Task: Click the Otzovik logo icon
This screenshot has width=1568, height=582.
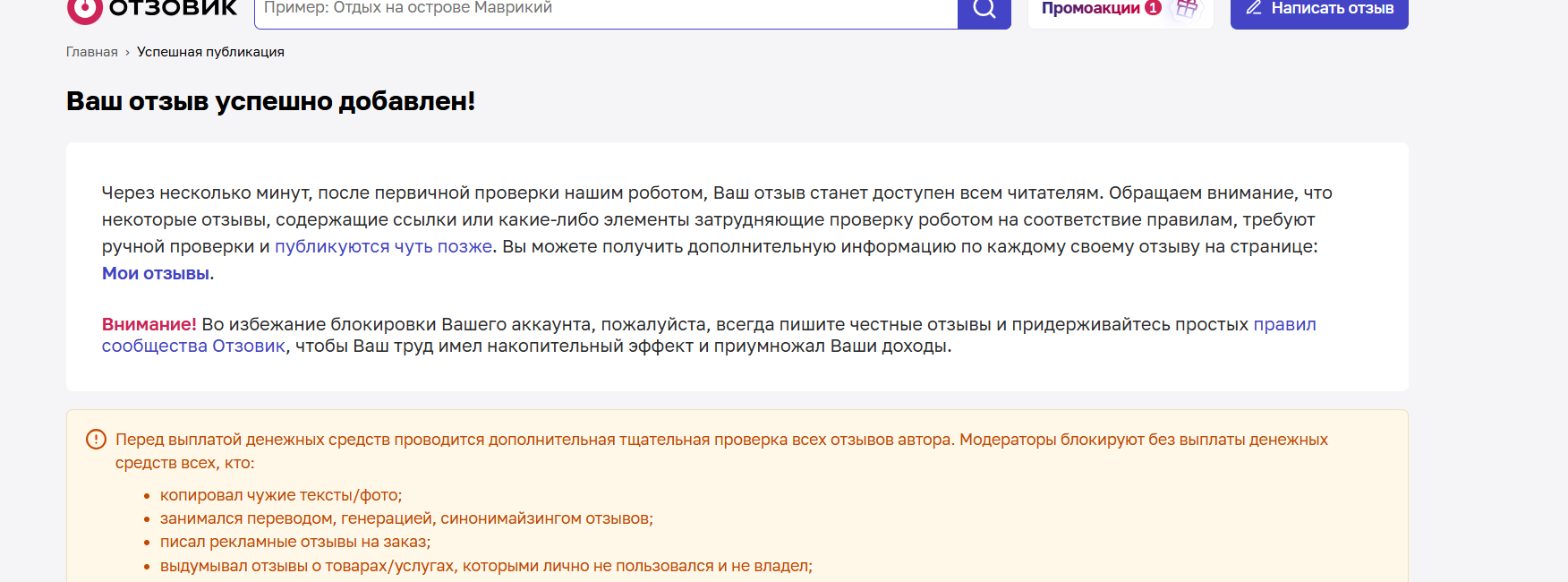Action: click(85, 11)
